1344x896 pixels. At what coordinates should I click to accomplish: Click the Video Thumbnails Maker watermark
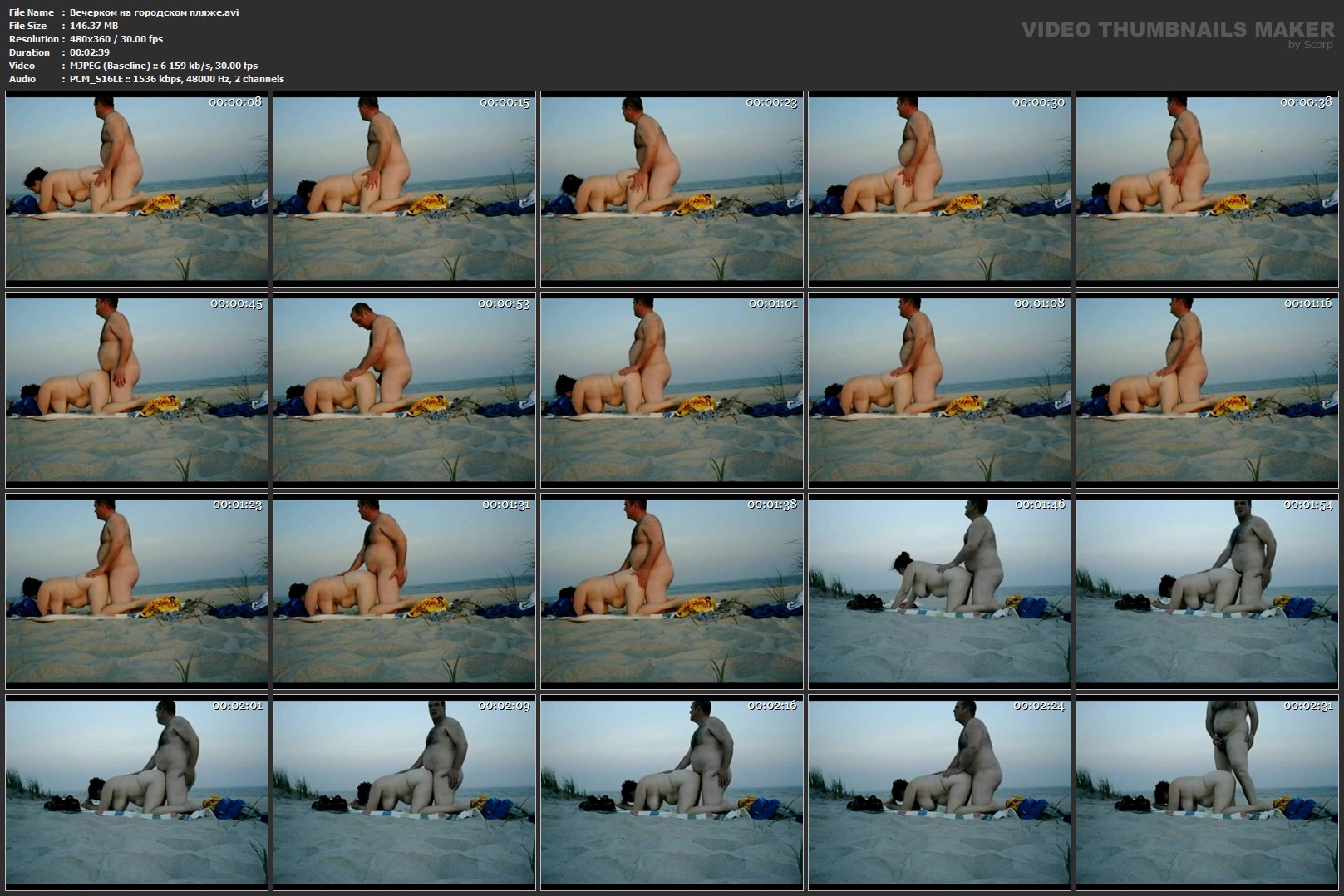coord(1177,31)
